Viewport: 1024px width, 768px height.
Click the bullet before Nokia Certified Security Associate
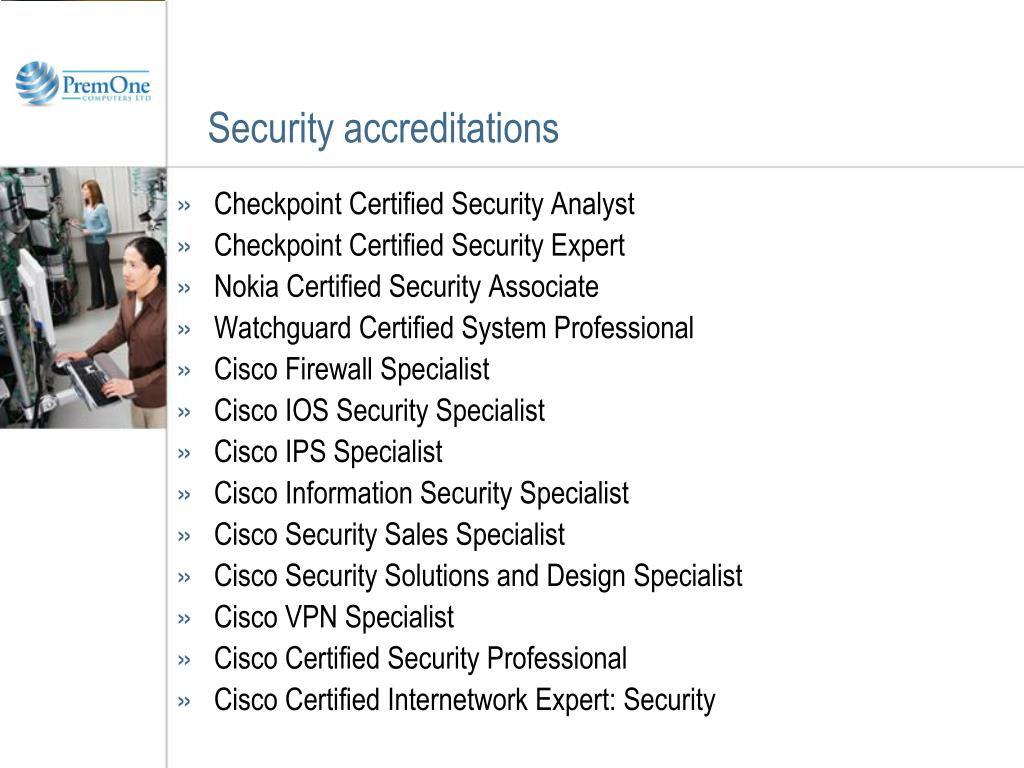(184, 288)
